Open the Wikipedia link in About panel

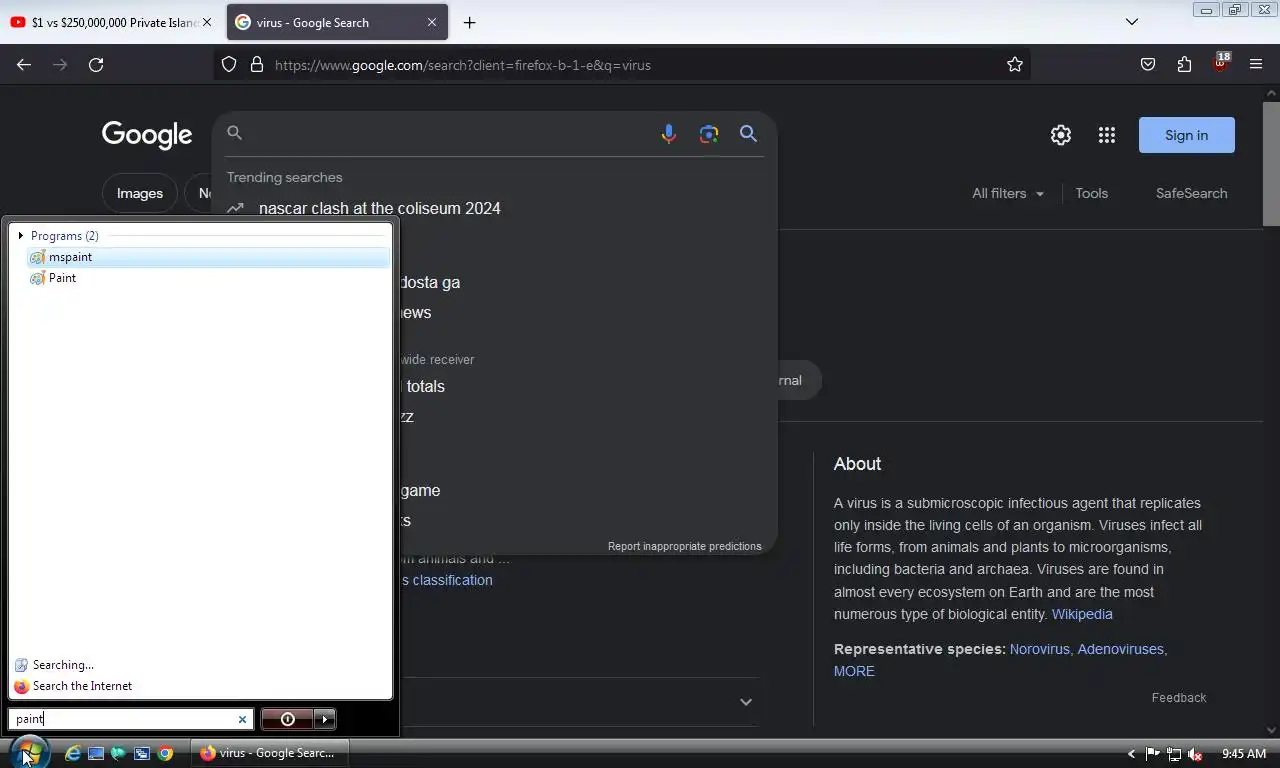(x=1082, y=614)
